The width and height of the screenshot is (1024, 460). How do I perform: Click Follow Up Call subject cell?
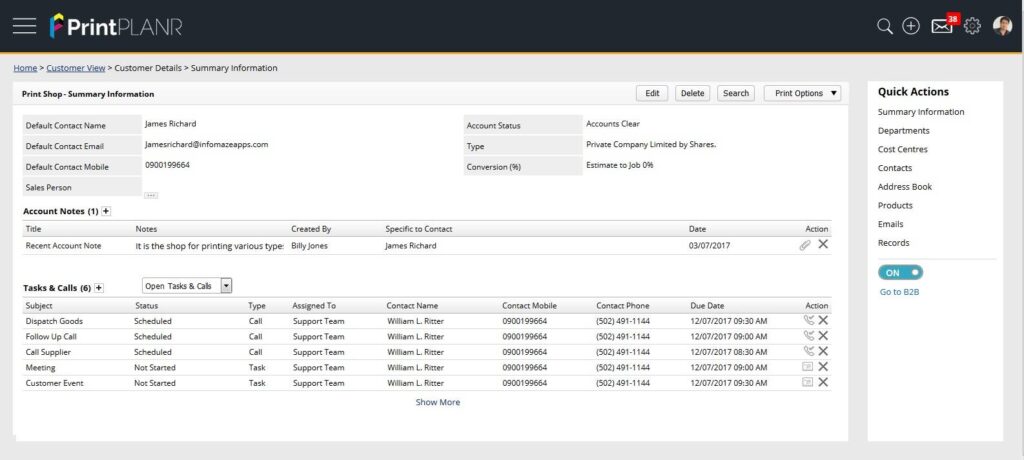click(x=51, y=337)
